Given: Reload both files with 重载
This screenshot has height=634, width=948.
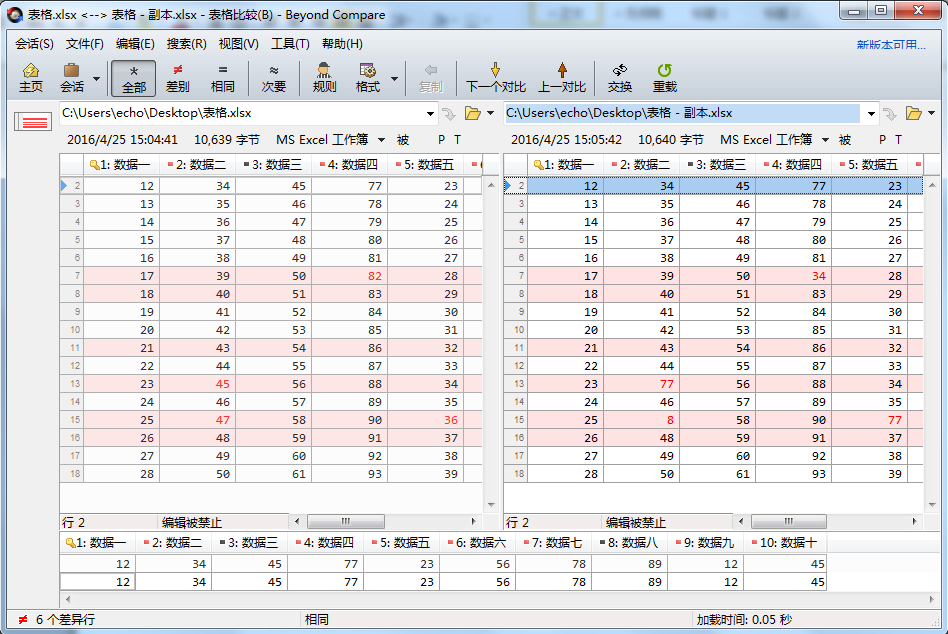Looking at the screenshot, I should tap(664, 77).
